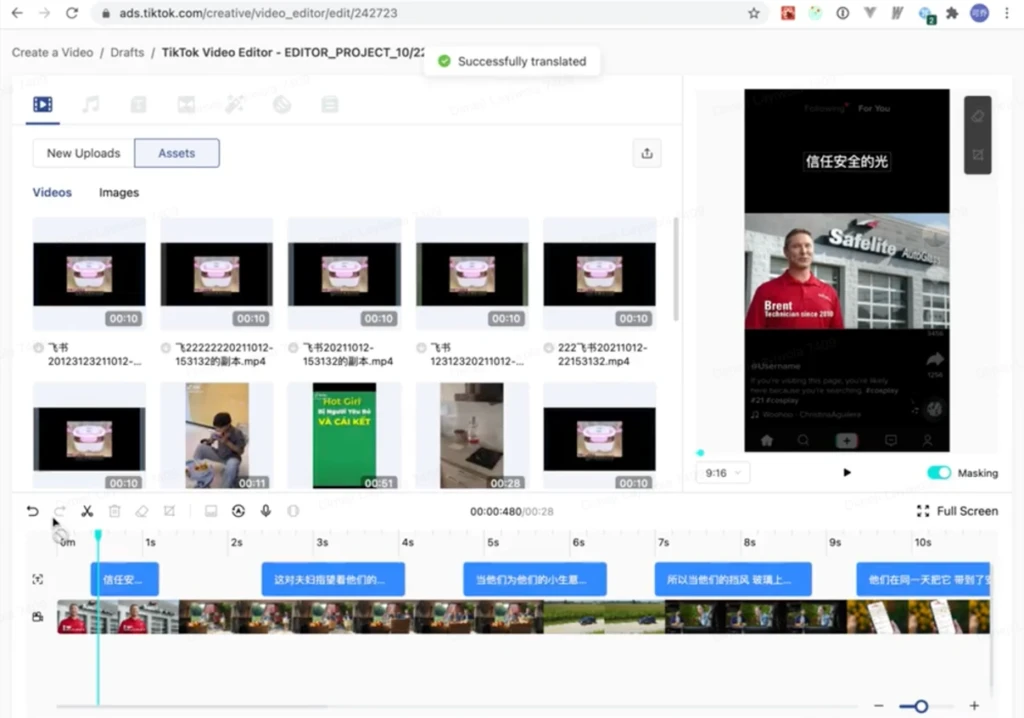Screen dimensions: 1024x718
Task: Select the radio for 飞书20123123211012 video
Action: click(39, 348)
